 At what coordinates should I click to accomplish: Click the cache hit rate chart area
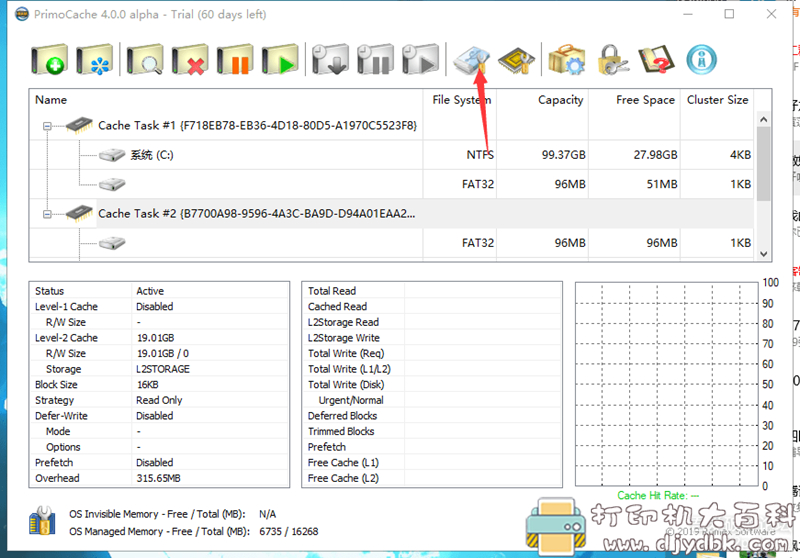(x=666, y=385)
